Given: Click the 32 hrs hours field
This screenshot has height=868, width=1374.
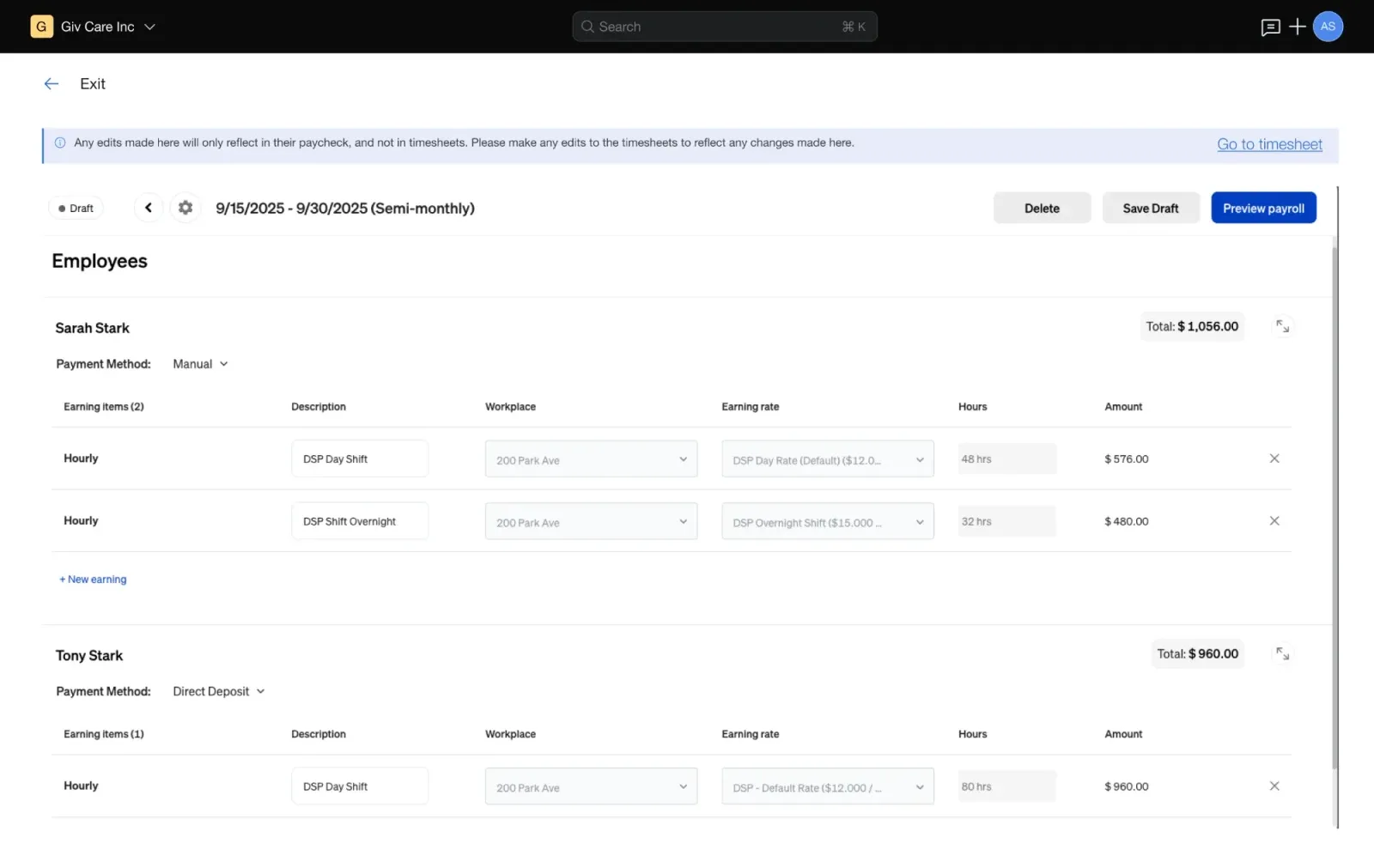Looking at the screenshot, I should [1007, 522].
